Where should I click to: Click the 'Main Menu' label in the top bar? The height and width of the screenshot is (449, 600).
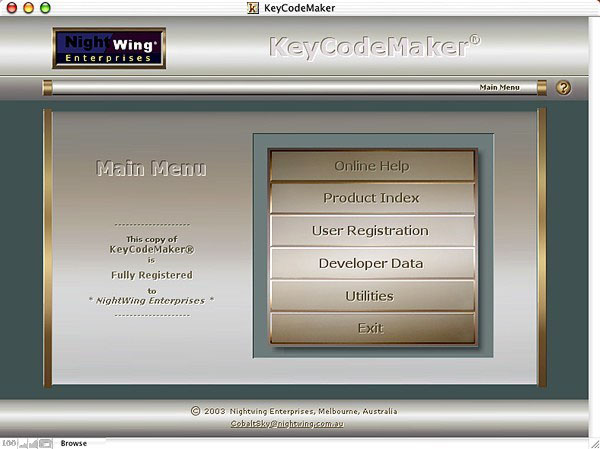pyautogui.click(x=499, y=87)
